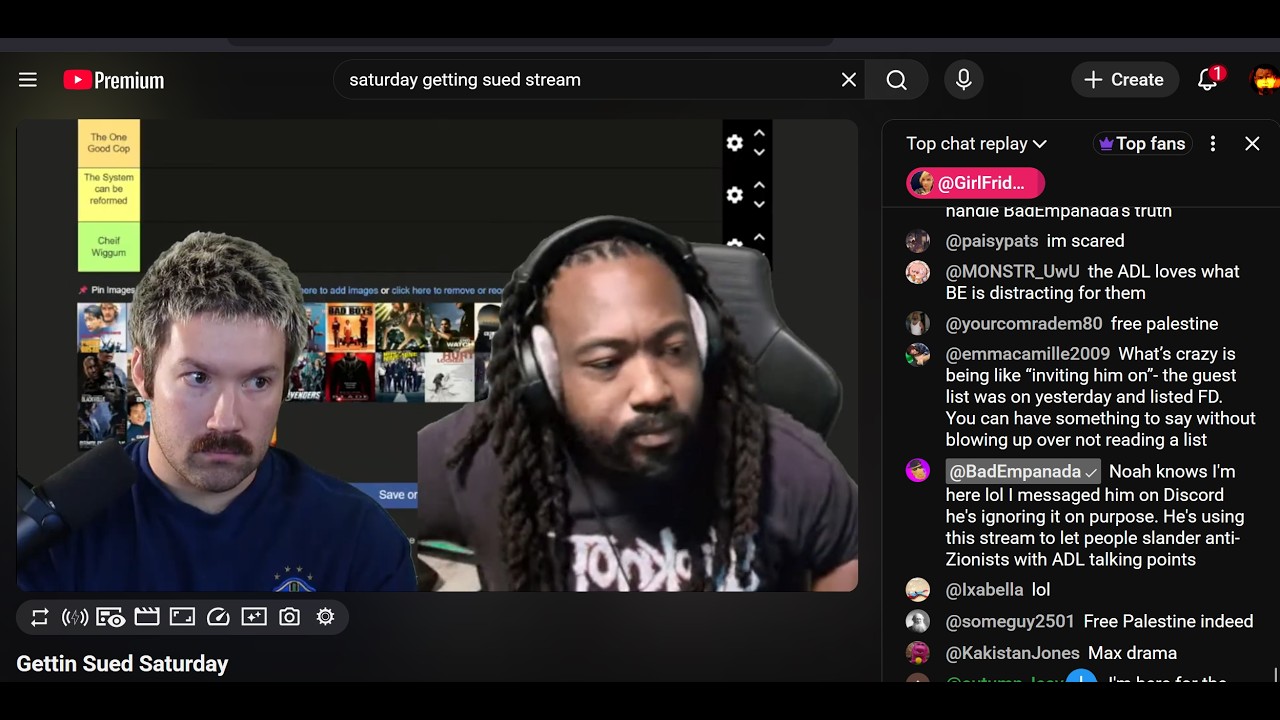Click the gear for The One Good Cop row
Viewport: 1280px width, 720px height.
735,143
